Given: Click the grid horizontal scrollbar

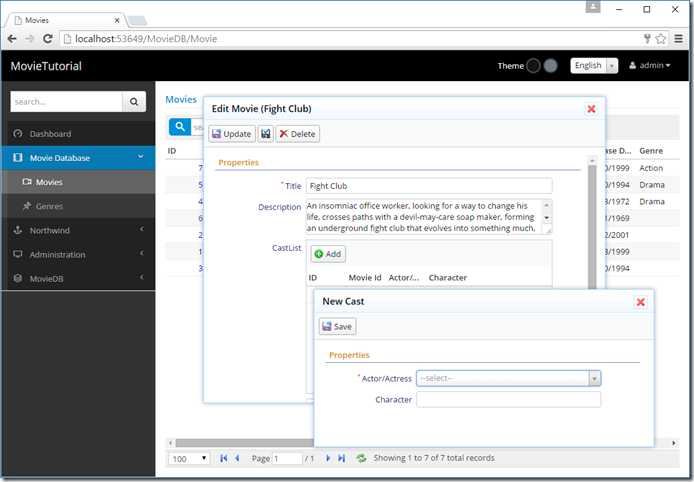Looking at the screenshot, I should [244, 443].
